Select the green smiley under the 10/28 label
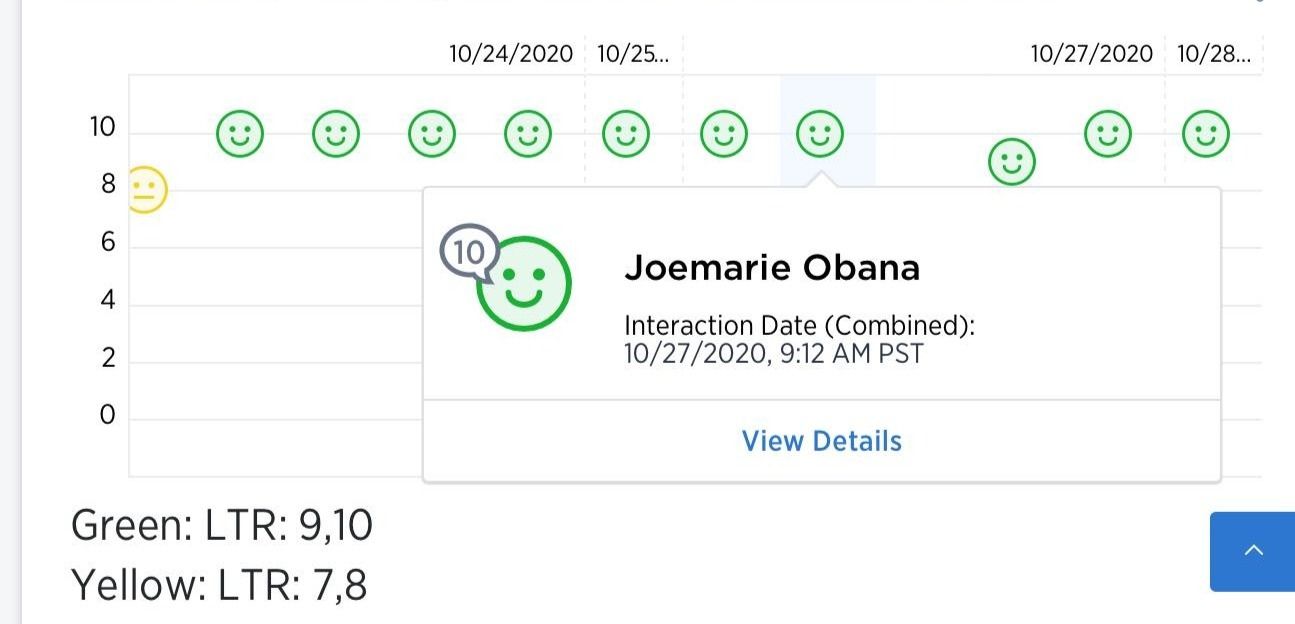The width and height of the screenshot is (1295, 624). [x=1206, y=133]
